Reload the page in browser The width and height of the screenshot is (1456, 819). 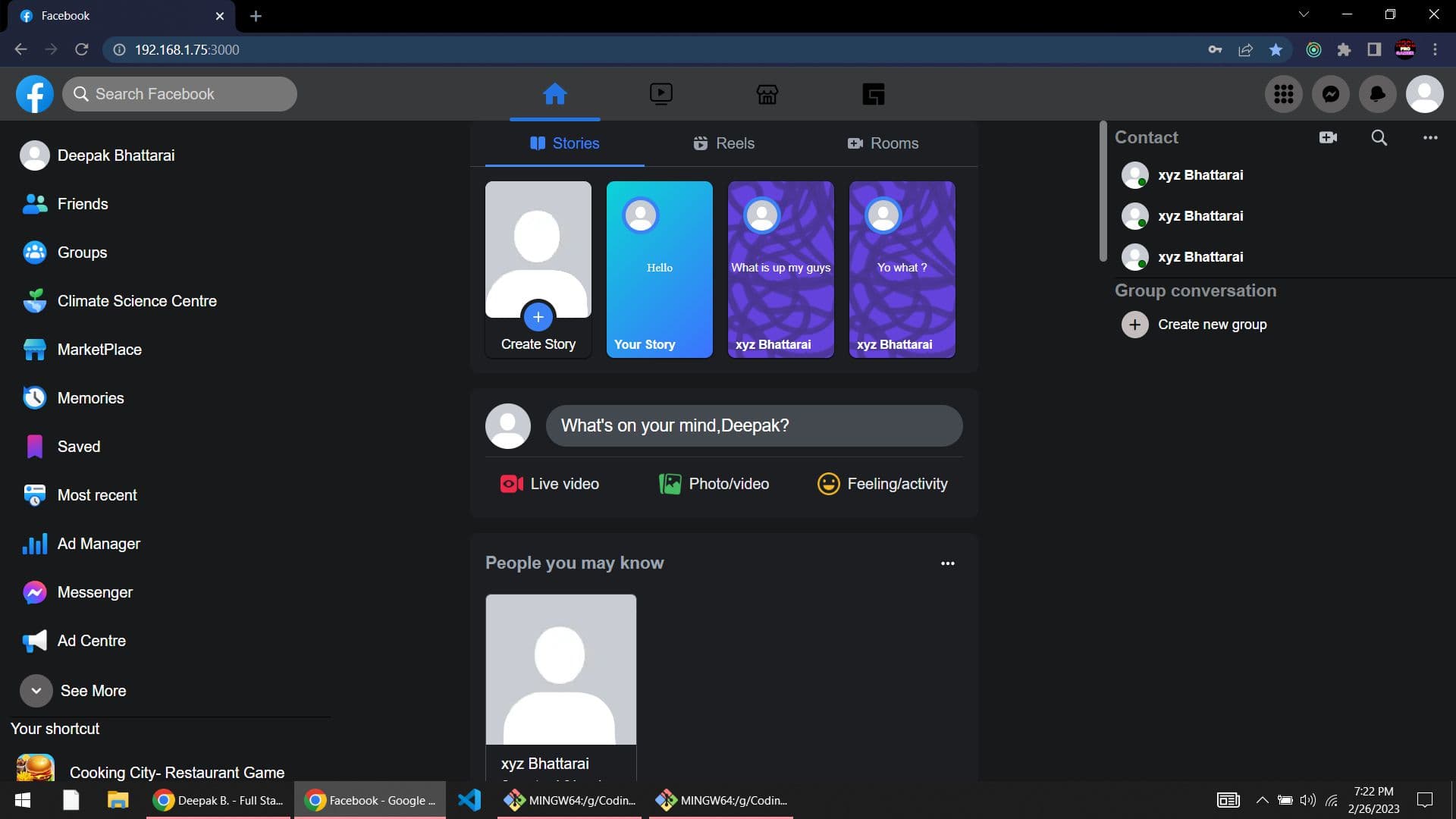(x=82, y=49)
